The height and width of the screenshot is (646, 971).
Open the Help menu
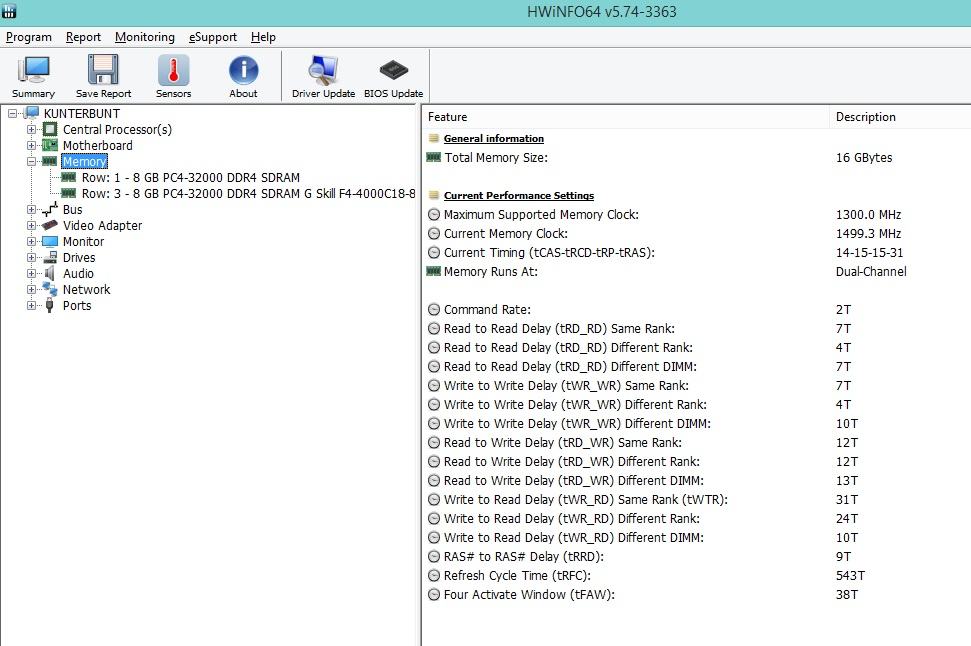click(263, 37)
